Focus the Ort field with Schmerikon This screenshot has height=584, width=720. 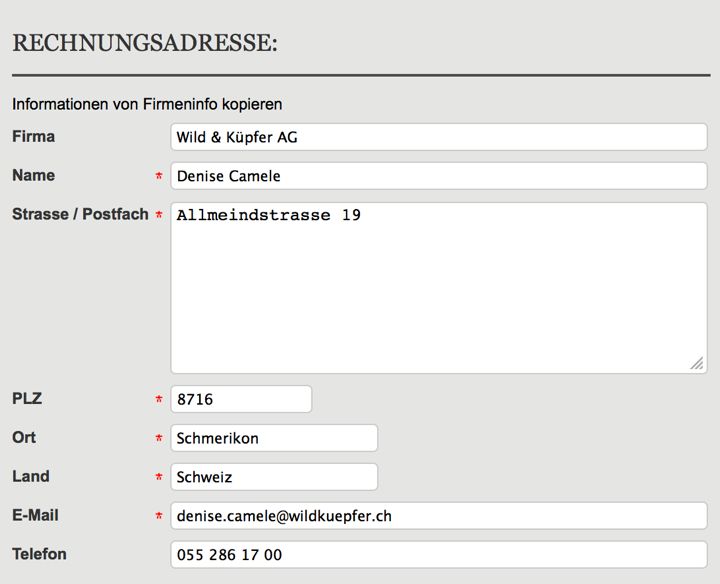point(274,438)
